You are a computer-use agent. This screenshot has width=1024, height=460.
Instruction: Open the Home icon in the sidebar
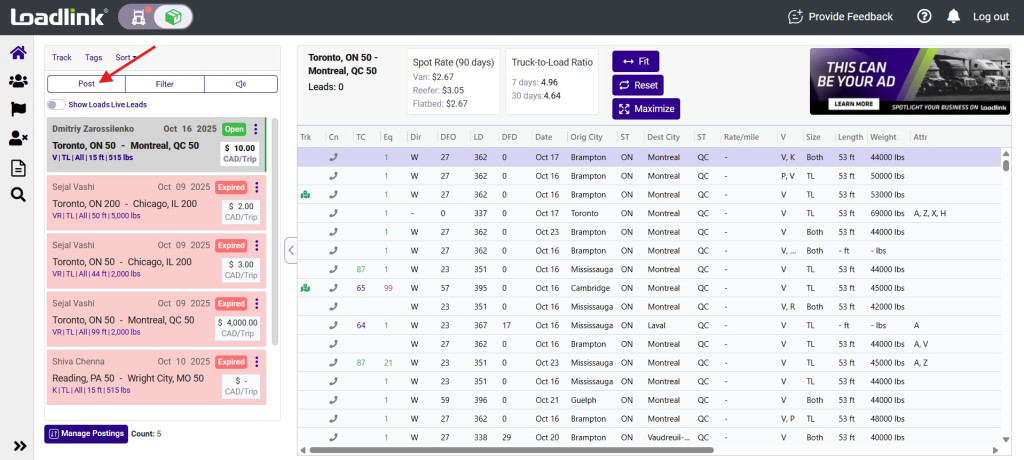click(x=18, y=53)
